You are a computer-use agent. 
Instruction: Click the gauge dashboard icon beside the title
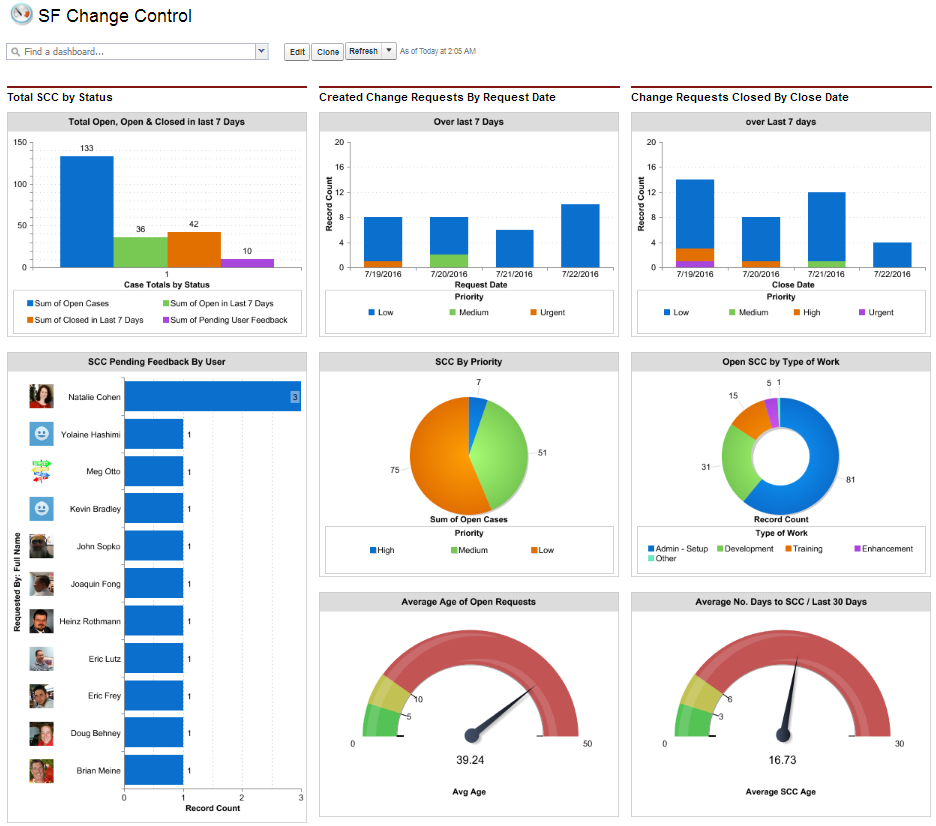tap(21, 16)
